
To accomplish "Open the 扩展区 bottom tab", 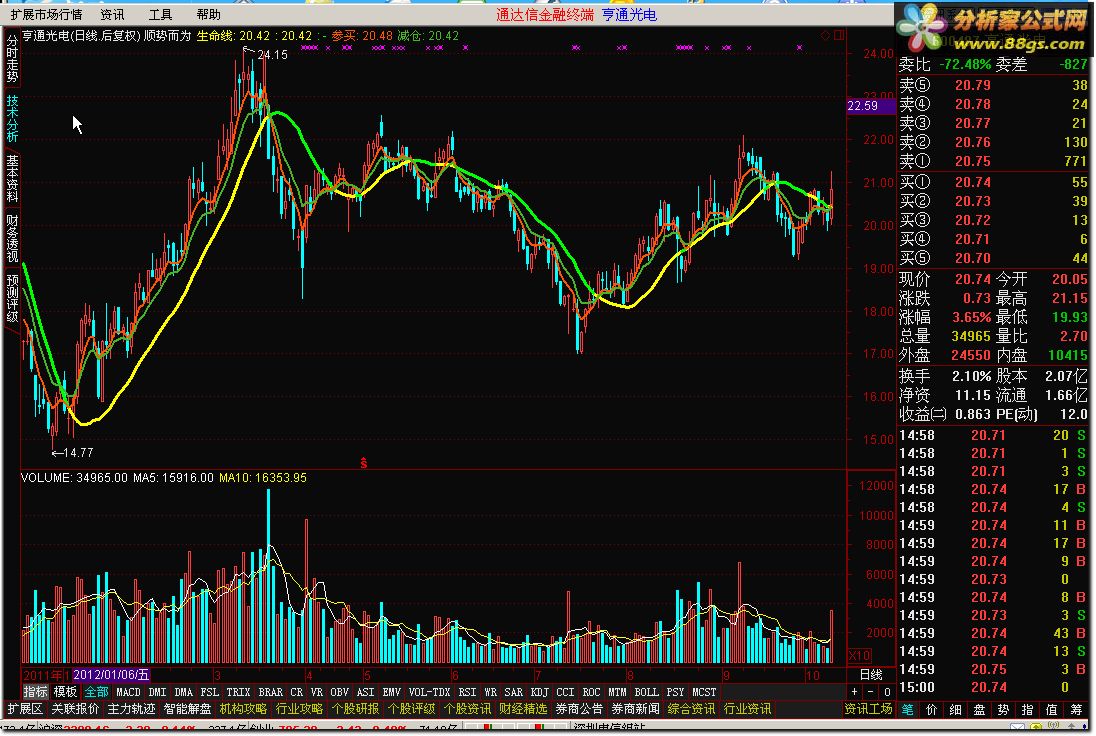I will [x=24, y=709].
